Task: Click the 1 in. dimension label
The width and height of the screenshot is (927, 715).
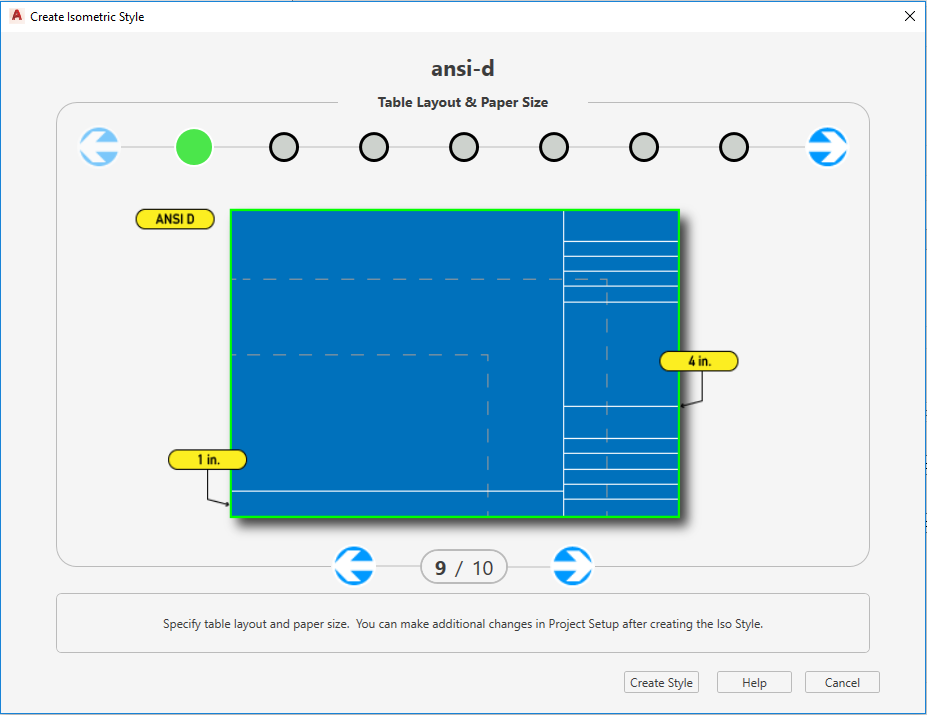Action: [208, 460]
